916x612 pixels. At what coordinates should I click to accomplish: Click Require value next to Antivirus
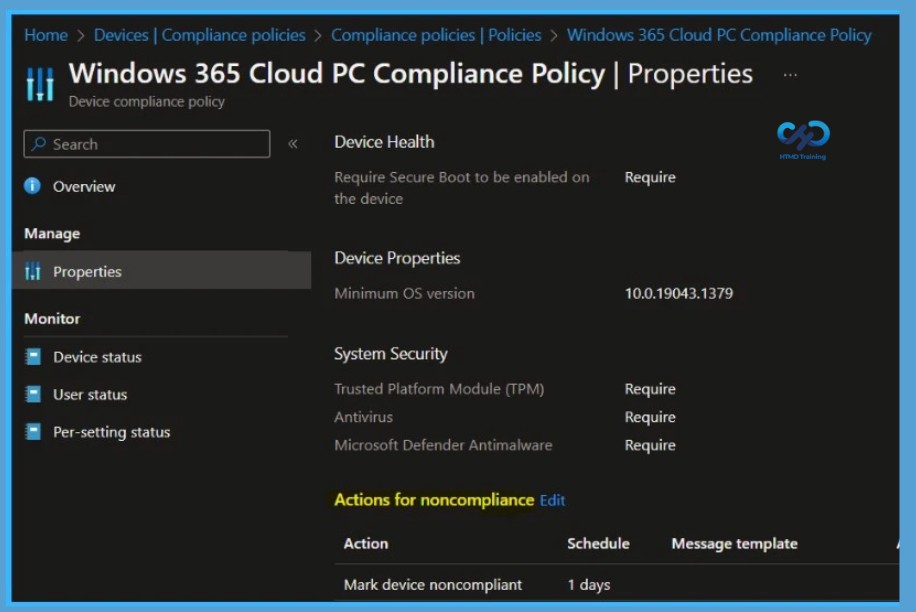(650, 418)
